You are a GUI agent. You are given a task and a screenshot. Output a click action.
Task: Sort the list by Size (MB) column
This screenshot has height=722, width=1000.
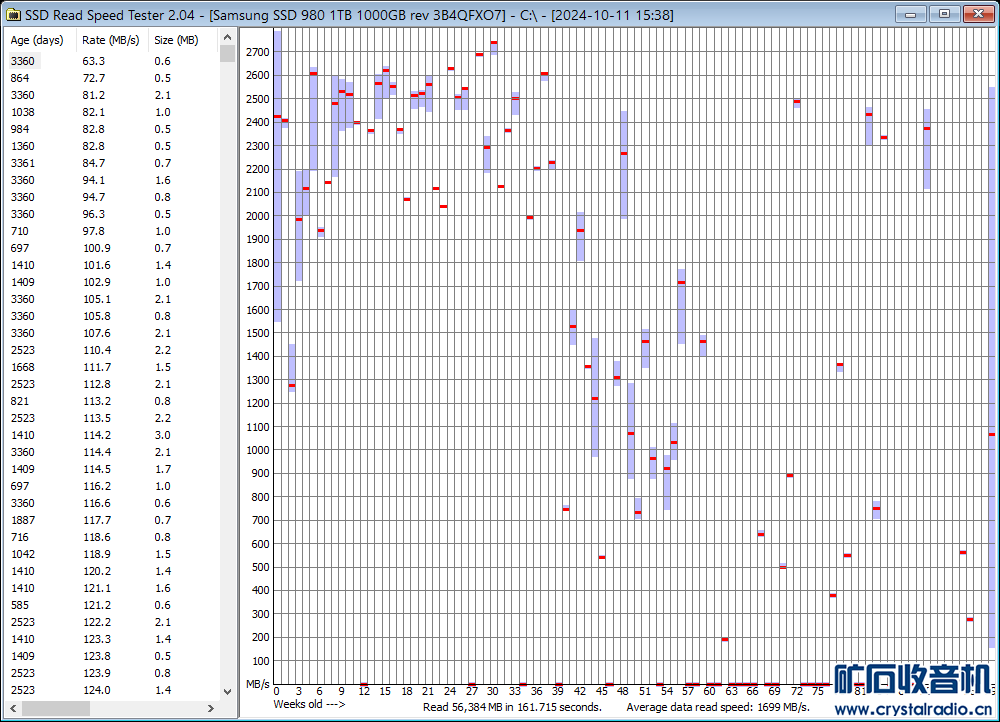(x=176, y=40)
